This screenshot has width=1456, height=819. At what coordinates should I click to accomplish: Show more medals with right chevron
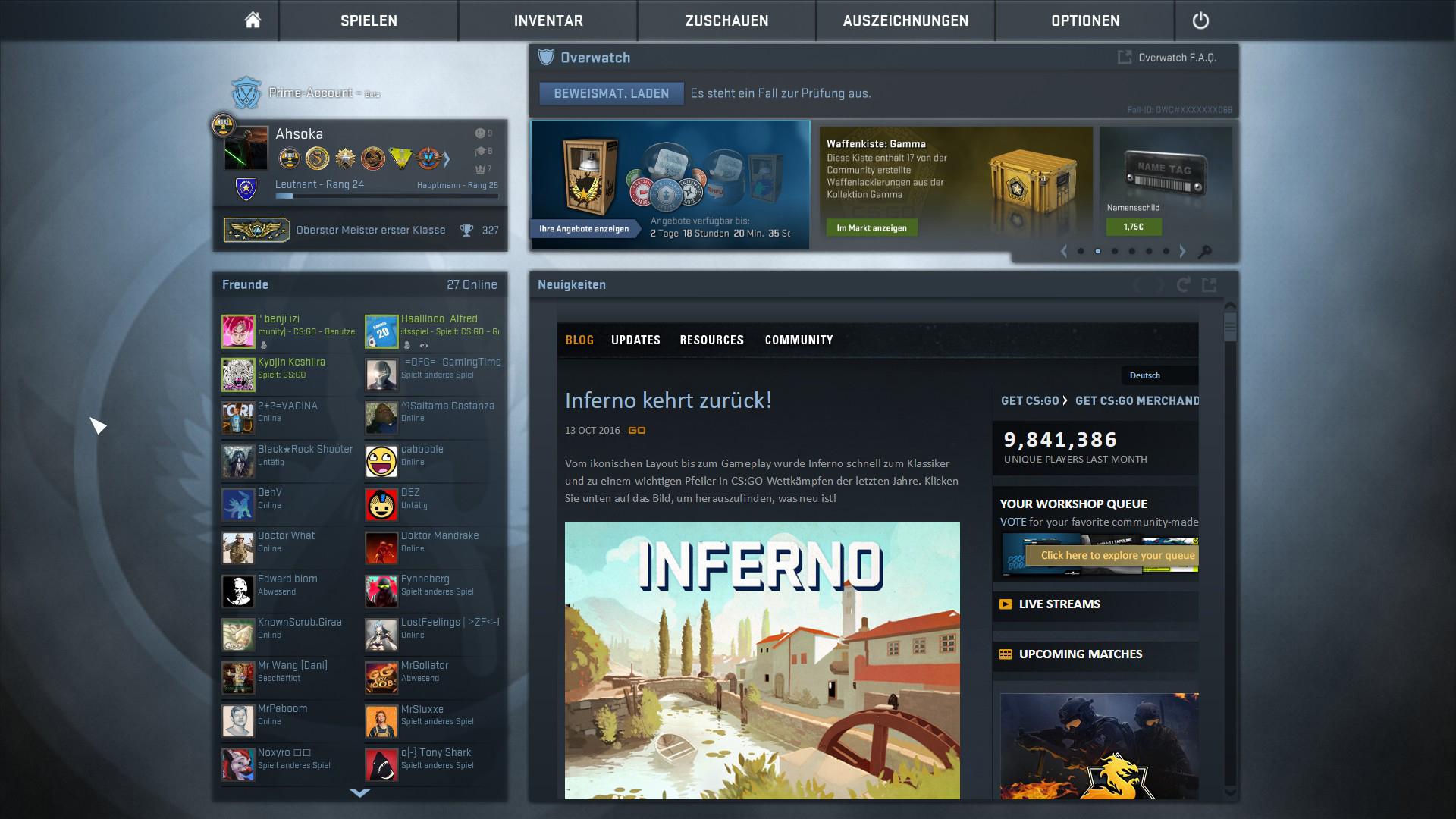447,159
